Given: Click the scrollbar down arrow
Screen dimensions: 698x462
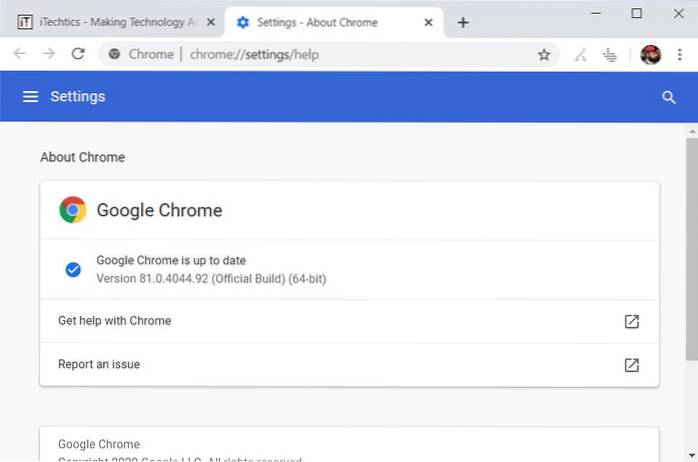Looking at the screenshot, I should 692,455.
